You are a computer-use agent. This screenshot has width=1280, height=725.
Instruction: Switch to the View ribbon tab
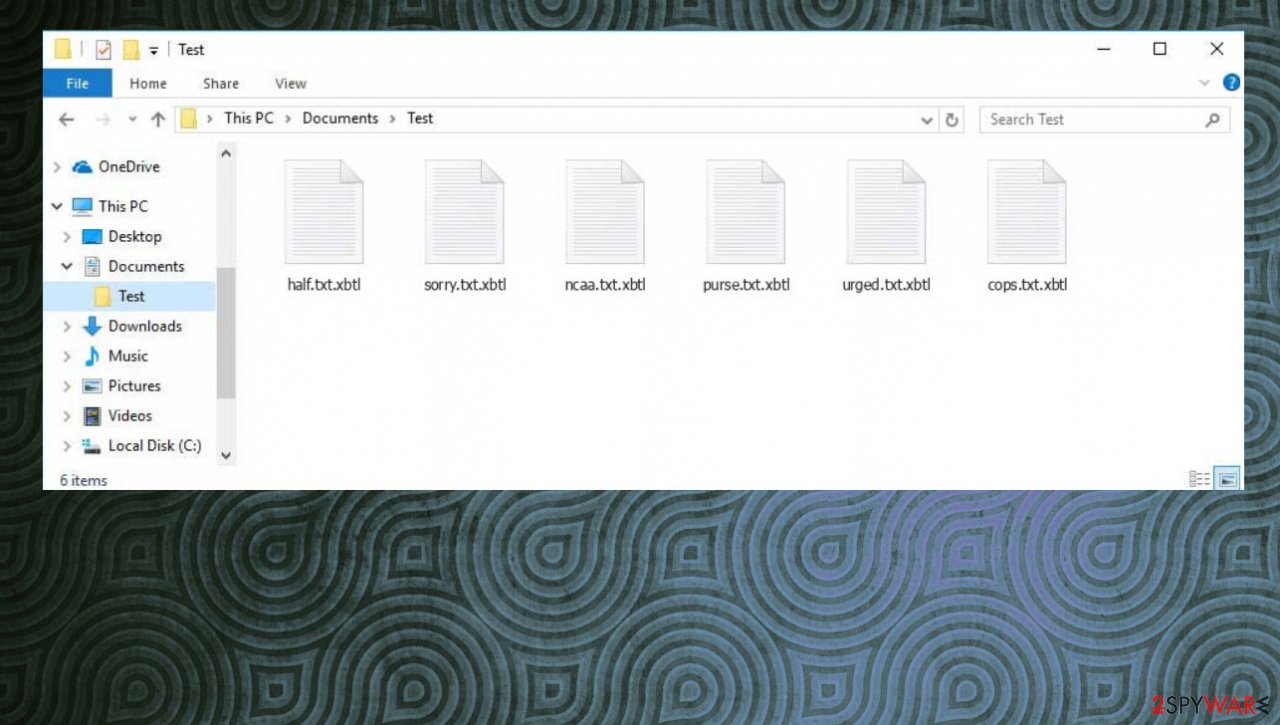point(290,84)
